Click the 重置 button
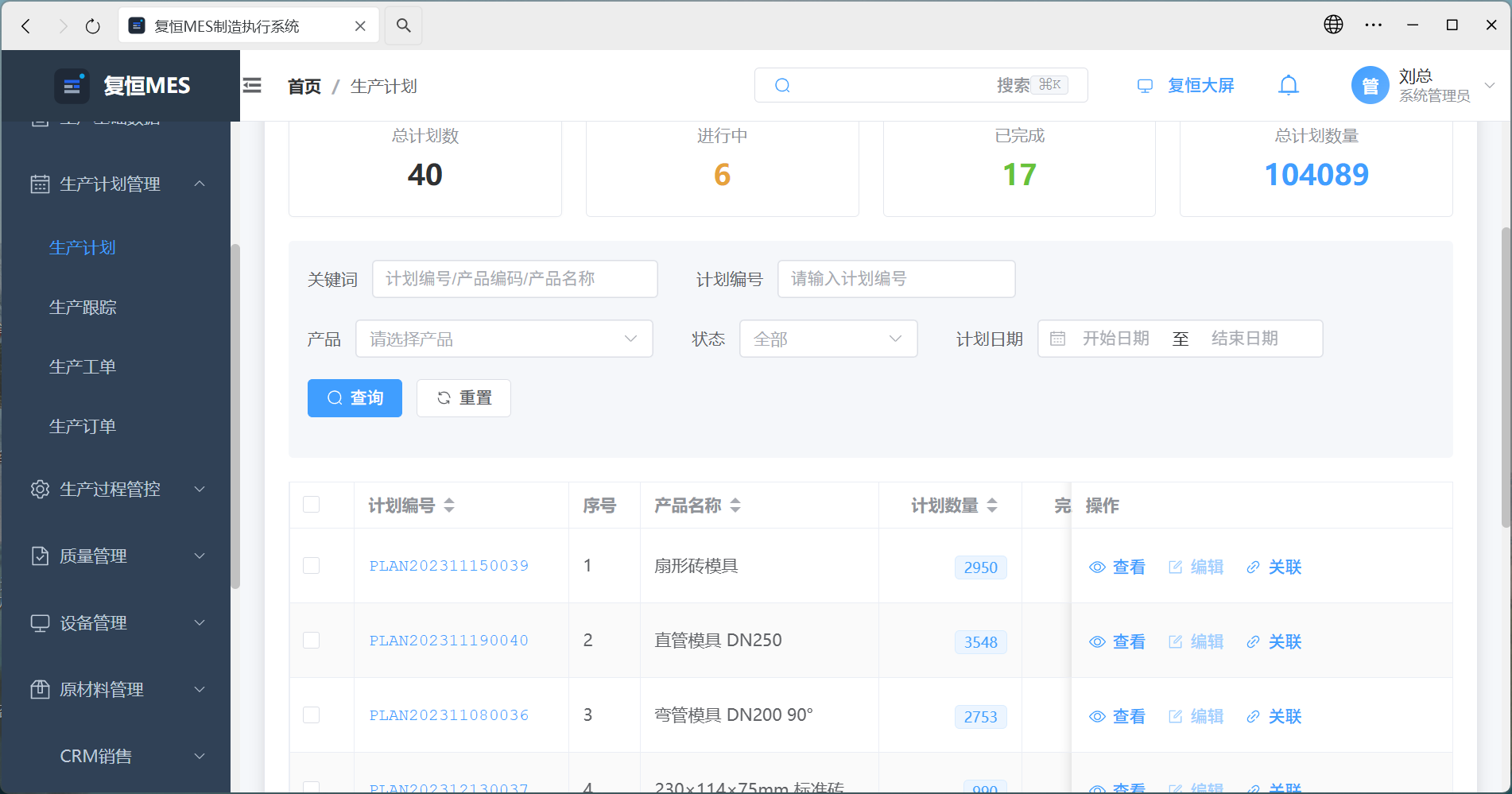The width and height of the screenshot is (1512, 794). click(x=463, y=398)
